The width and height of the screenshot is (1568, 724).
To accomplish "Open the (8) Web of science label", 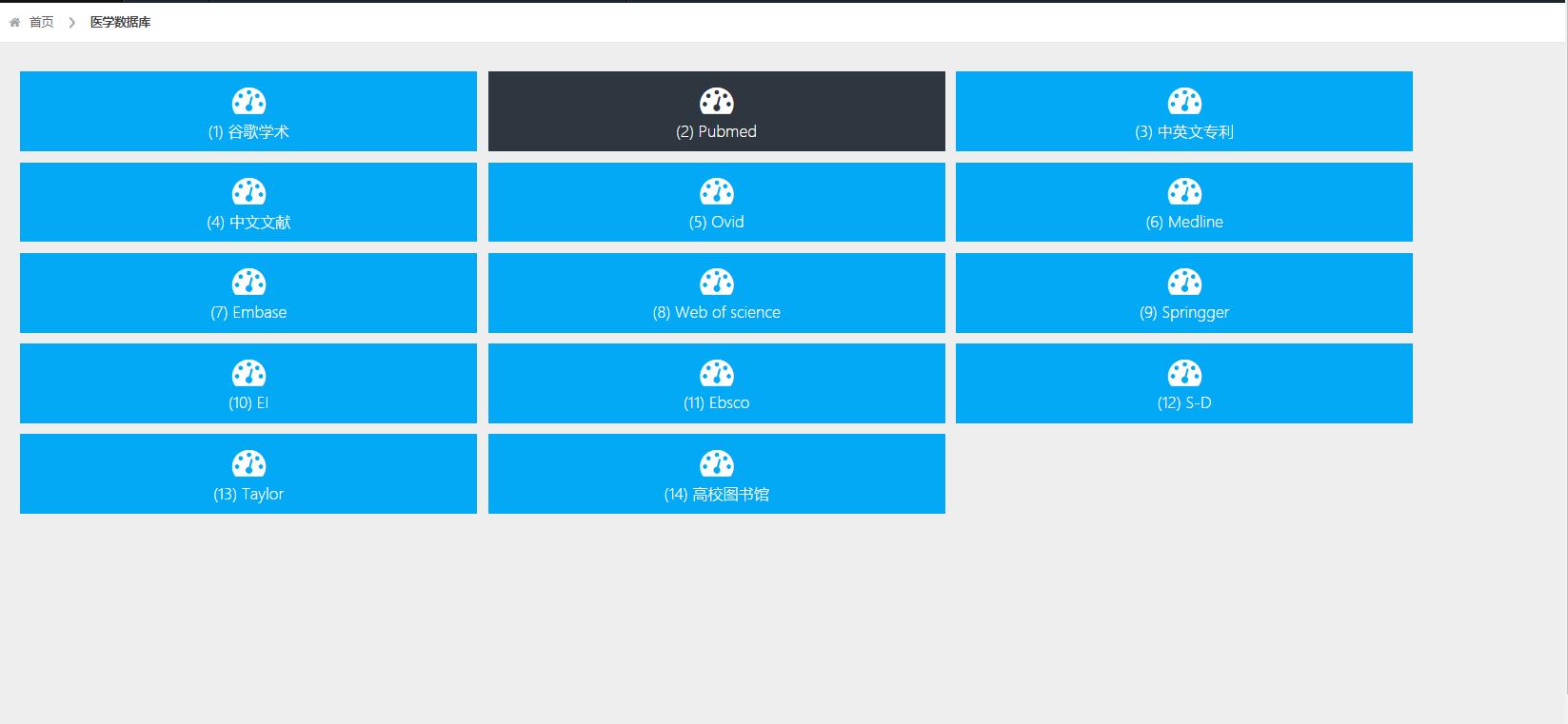I will point(717,313).
